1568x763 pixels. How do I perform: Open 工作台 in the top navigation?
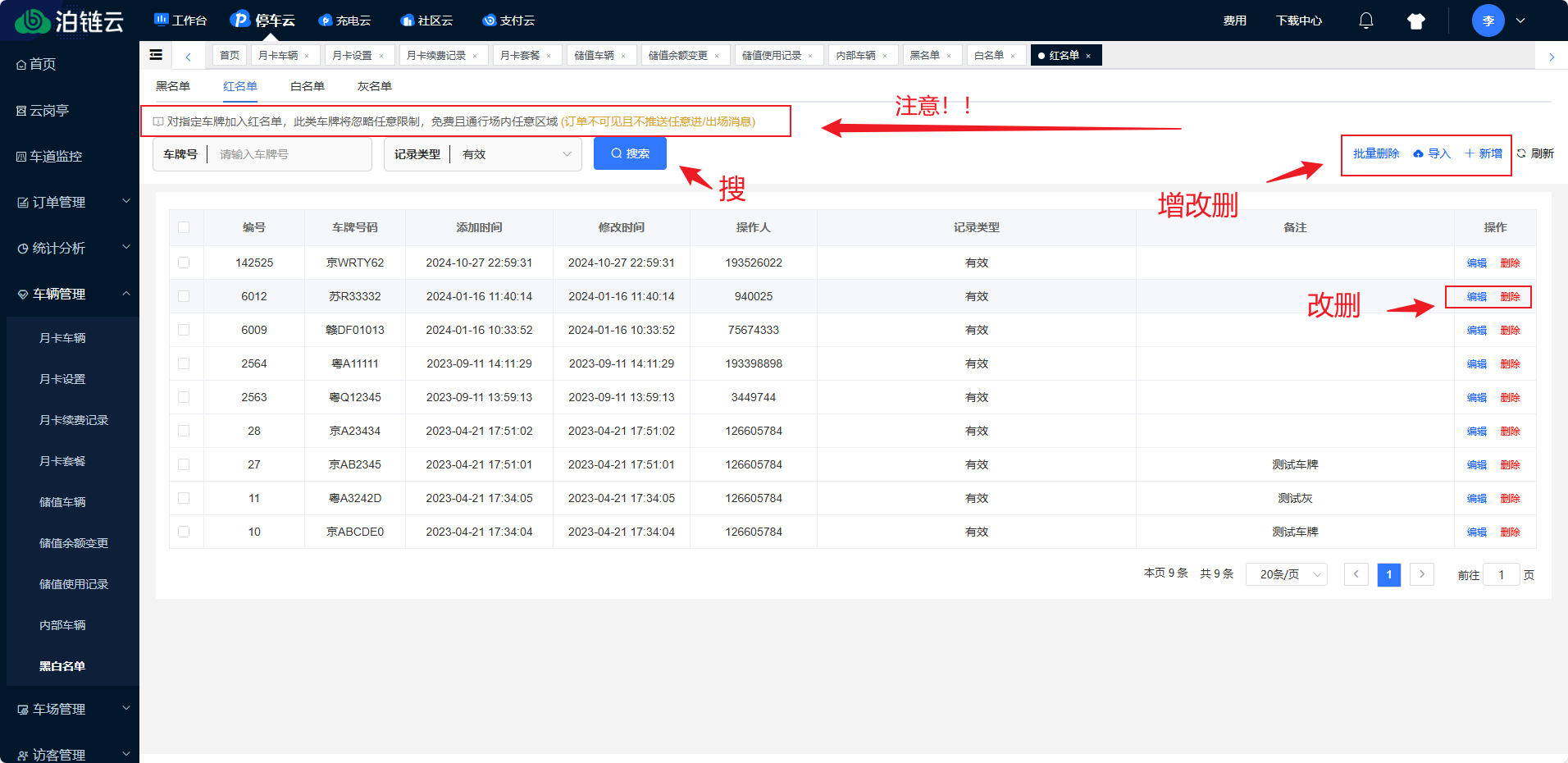(x=180, y=21)
